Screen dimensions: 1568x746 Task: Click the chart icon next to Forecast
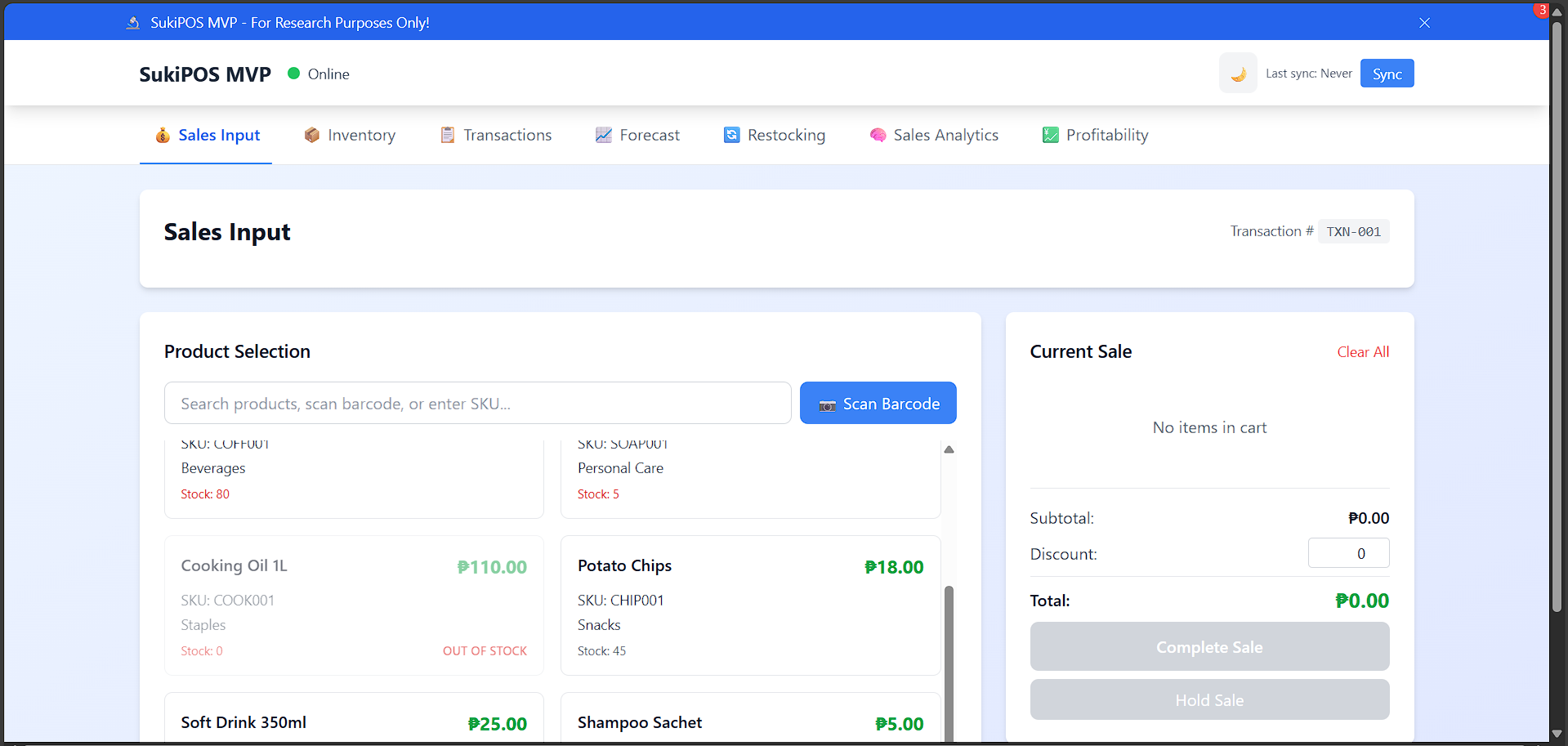(x=604, y=134)
